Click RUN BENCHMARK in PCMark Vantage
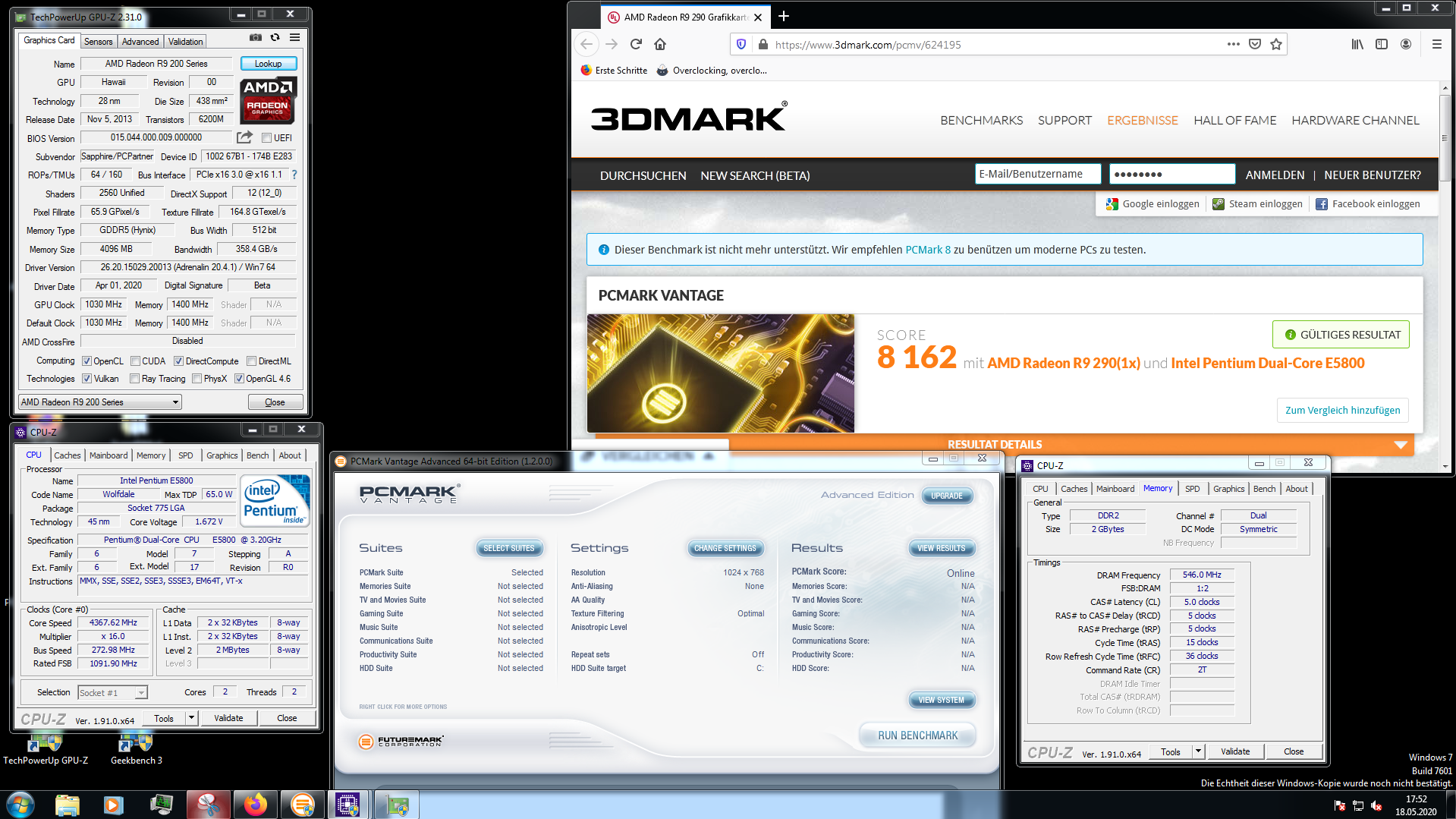The width and height of the screenshot is (1456, 819). click(917, 736)
